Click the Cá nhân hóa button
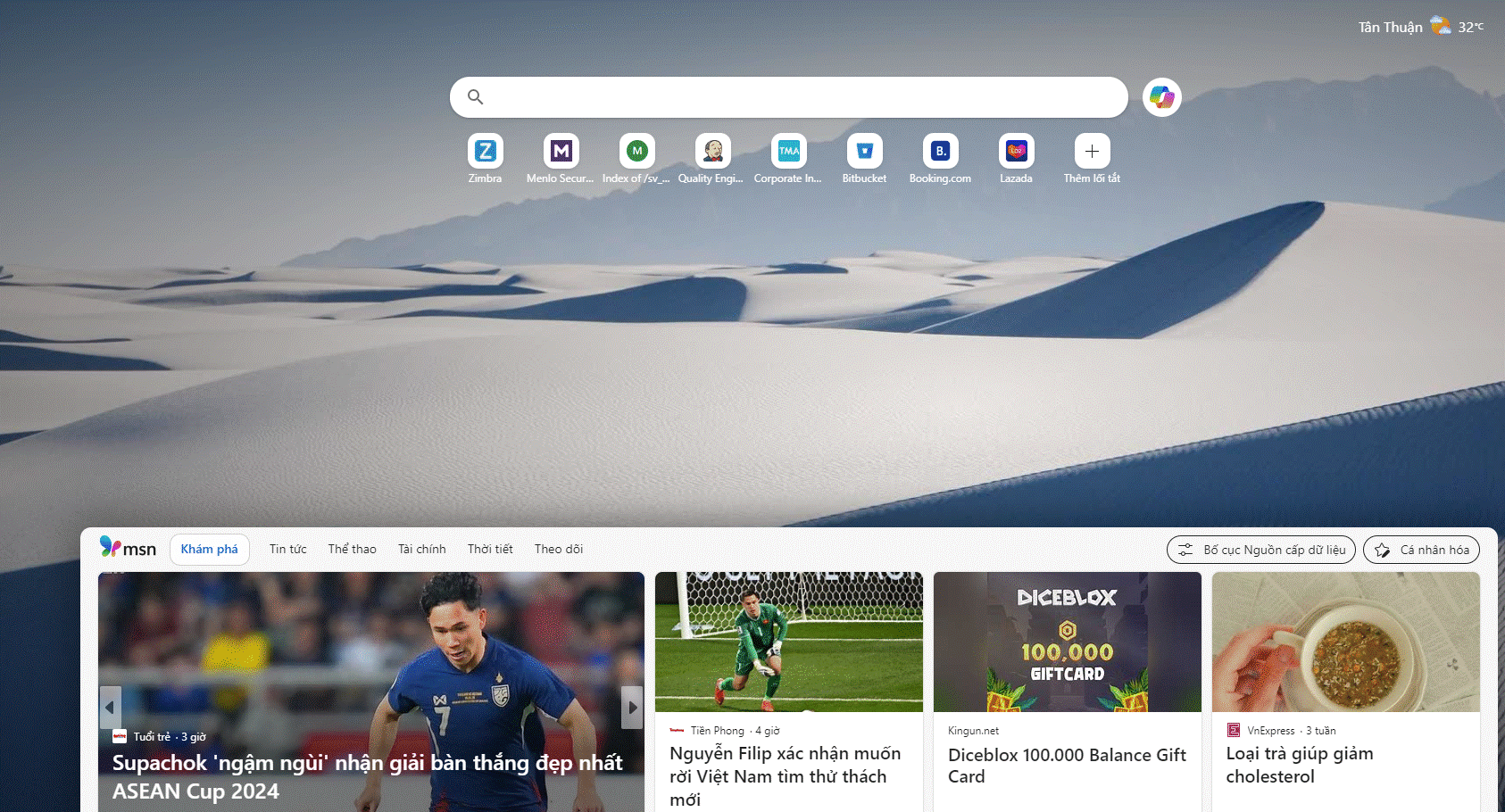 1421,550
